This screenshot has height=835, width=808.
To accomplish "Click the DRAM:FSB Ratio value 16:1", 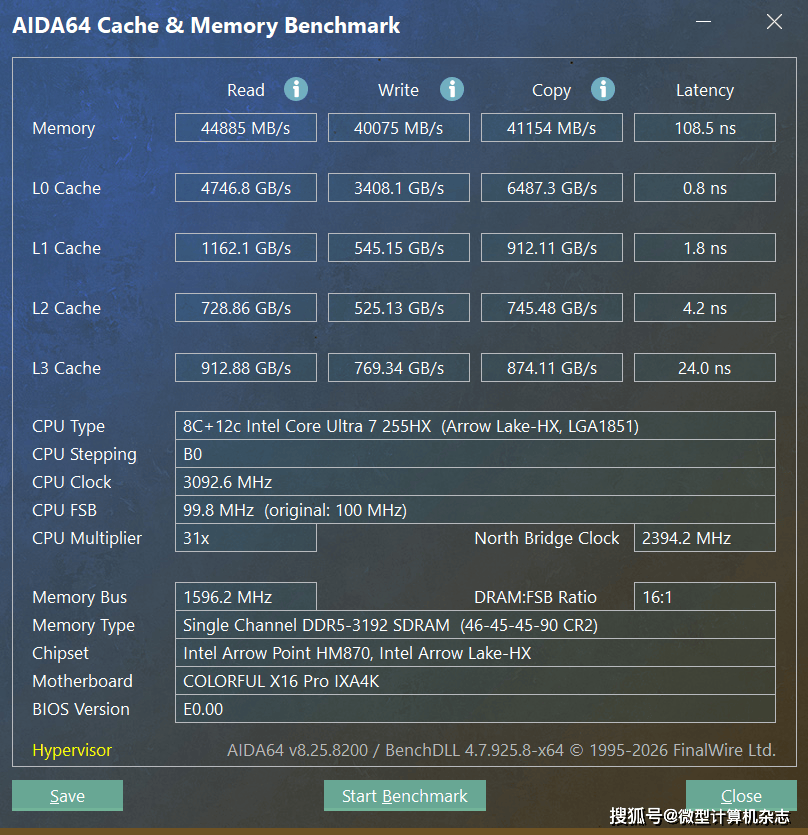I will coord(705,596).
